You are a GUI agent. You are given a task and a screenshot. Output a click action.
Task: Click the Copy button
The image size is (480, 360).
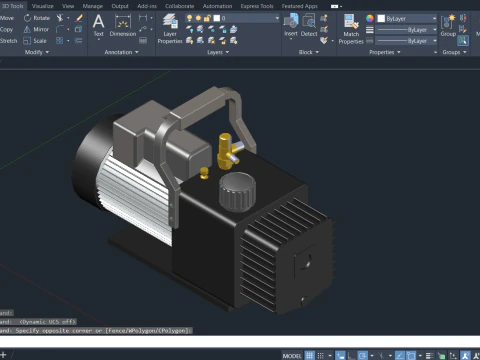pyautogui.click(x=6, y=29)
